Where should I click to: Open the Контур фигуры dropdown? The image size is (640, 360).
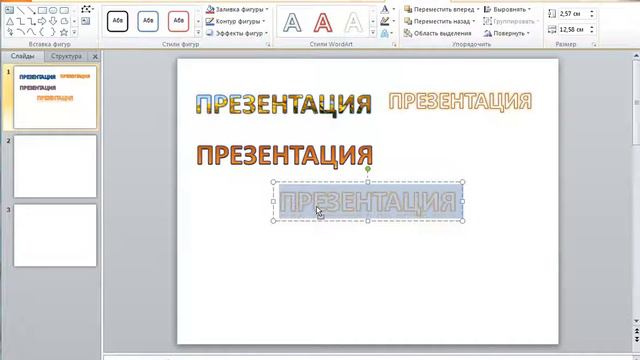pos(236,21)
